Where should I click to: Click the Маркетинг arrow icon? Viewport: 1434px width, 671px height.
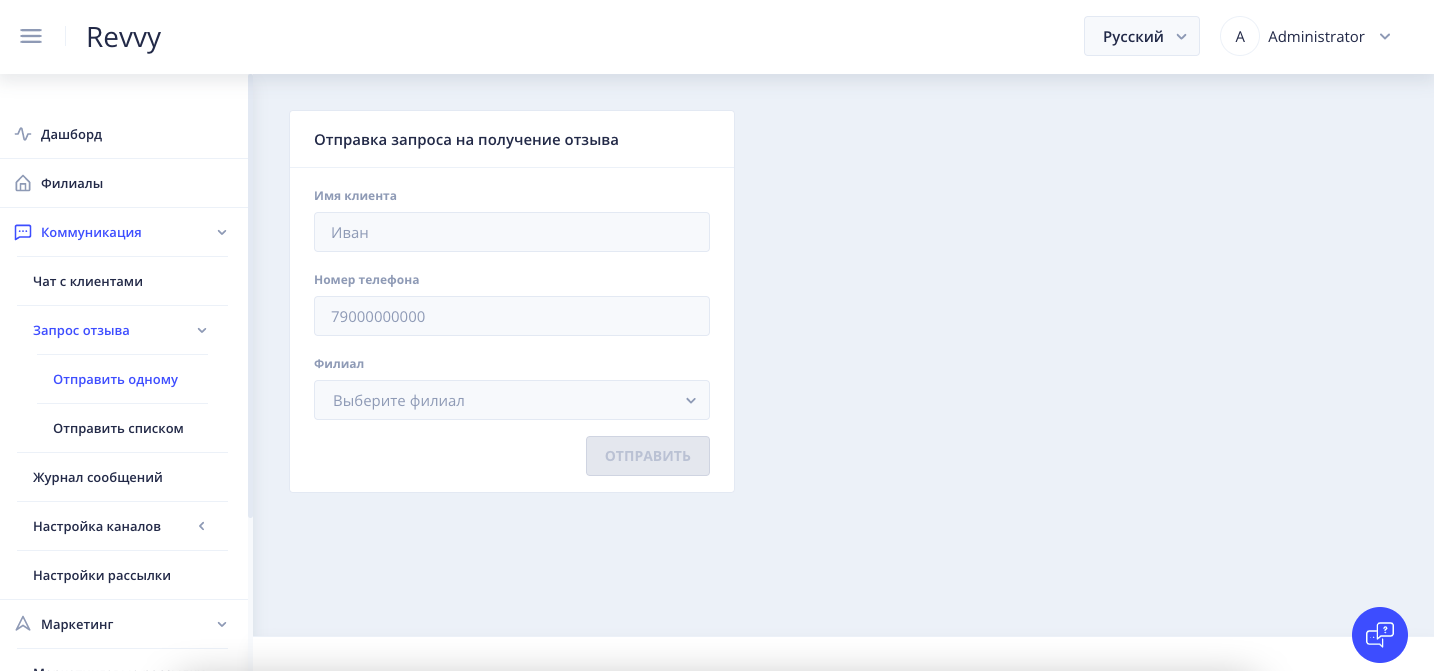point(23,624)
